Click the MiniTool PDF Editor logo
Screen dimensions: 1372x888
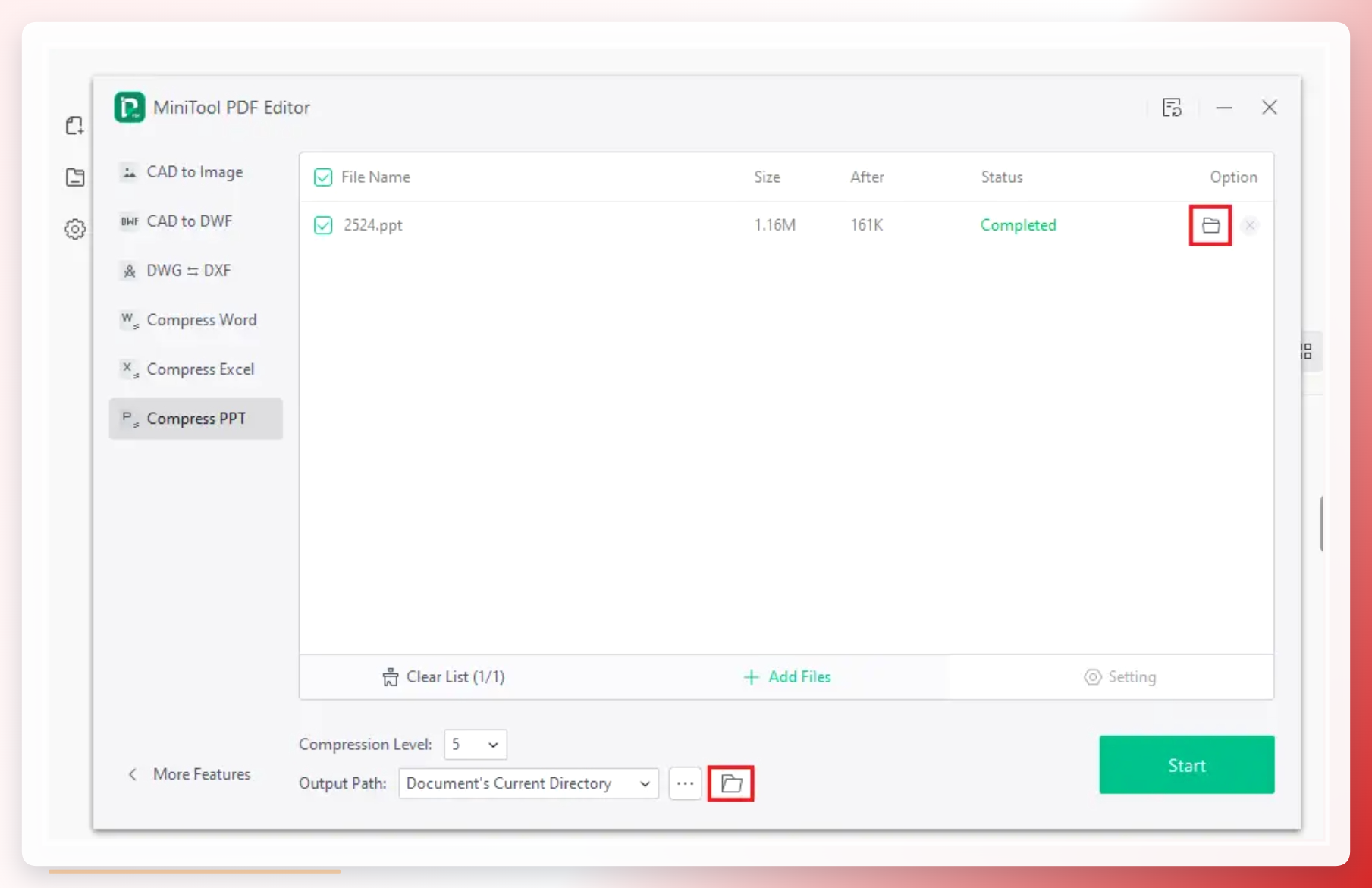point(130,107)
